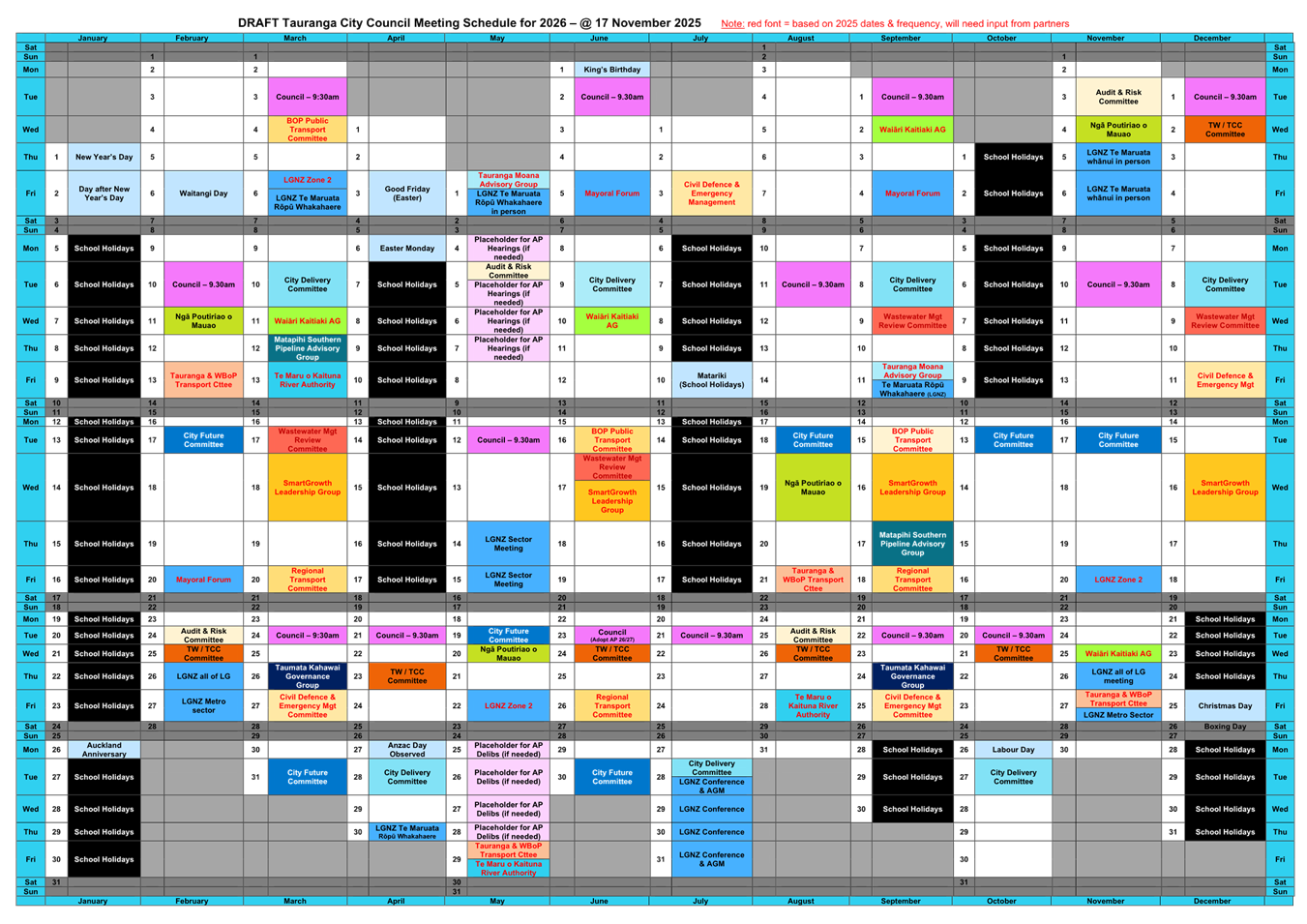Image resolution: width=1307 pixels, height=924 pixels.
Task: Select "SmartGrowth Leadership Group" in March
Action: [x=307, y=487]
